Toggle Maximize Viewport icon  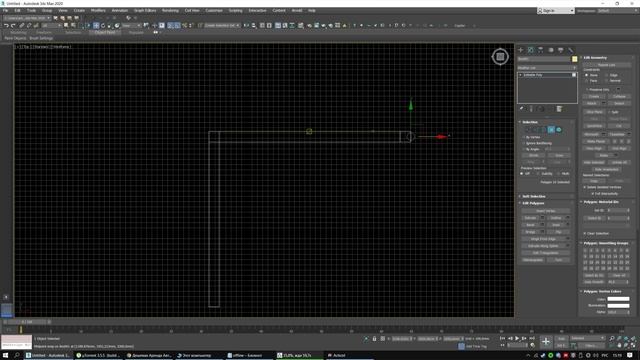tap(633, 345)
